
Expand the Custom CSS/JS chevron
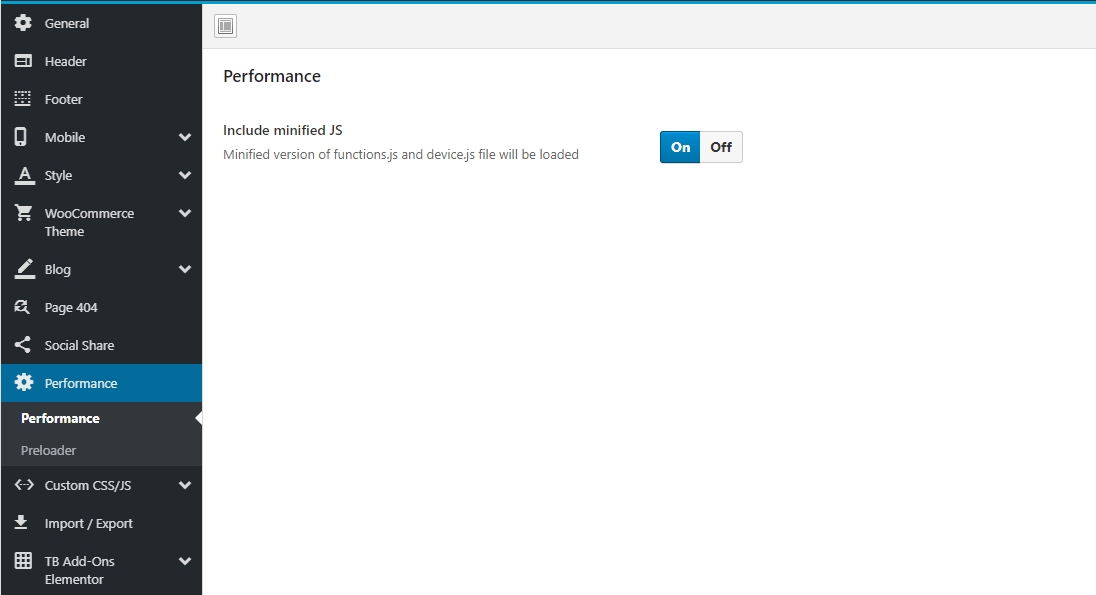click(185, 485)
